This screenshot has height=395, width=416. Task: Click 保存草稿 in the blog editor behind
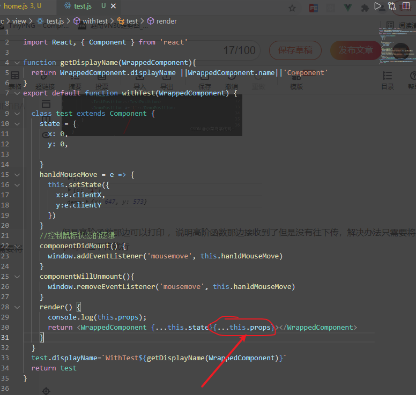tap(295, 50)
